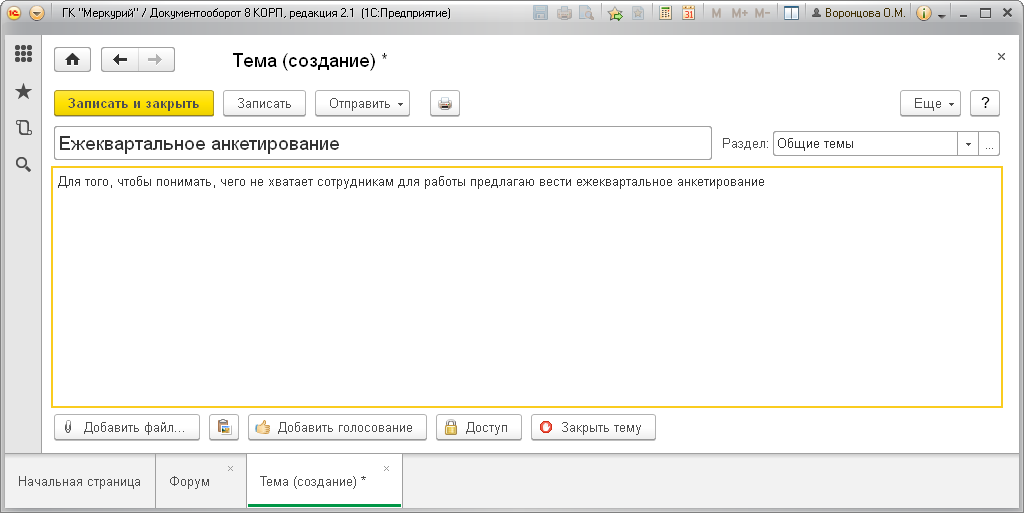Image resolution: width=1024 pixels, height=513 pixels.
Task: Open the calculator icon
Action: click(665, 13)
